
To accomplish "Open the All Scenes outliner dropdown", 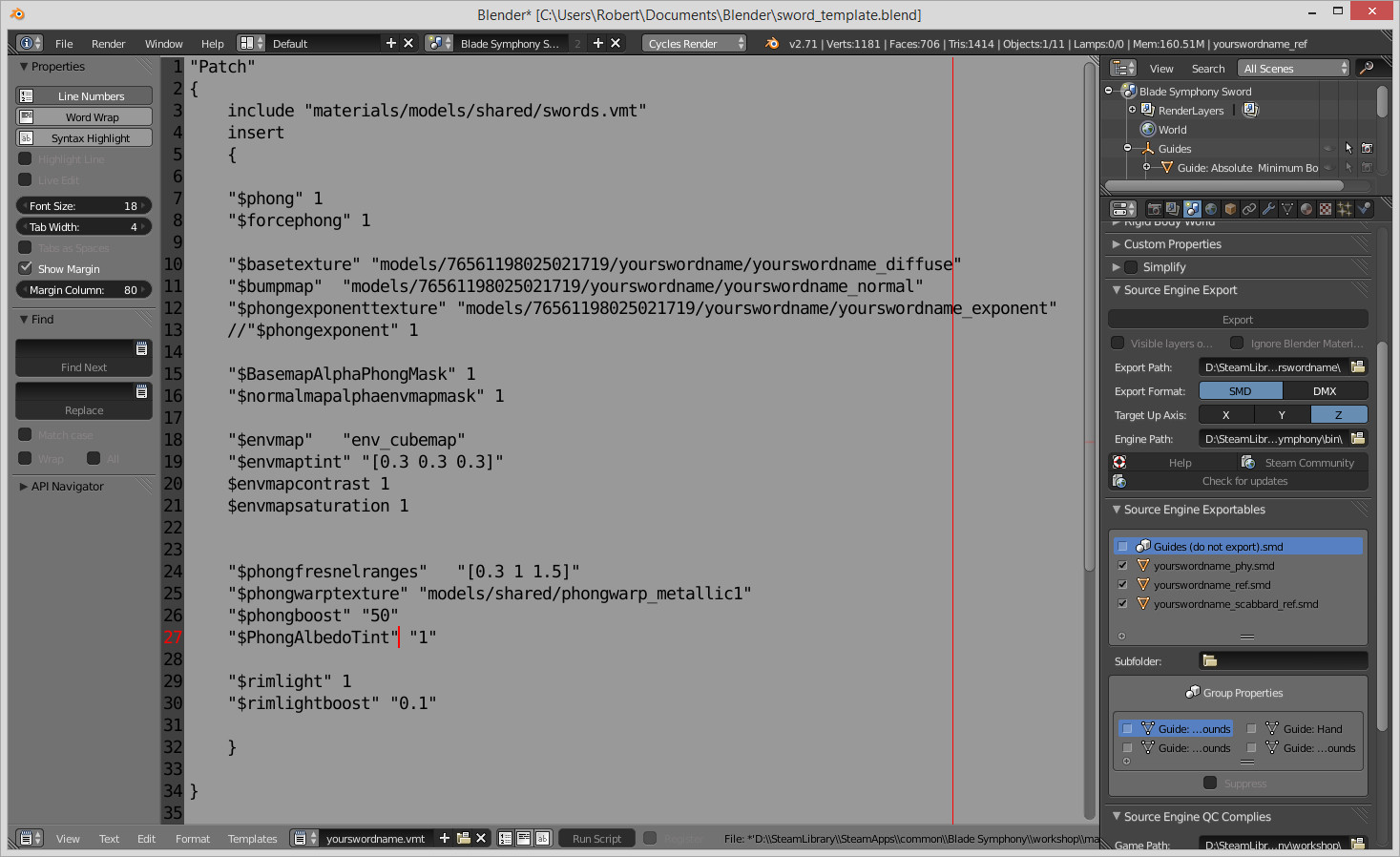I will coord(1293,68).
